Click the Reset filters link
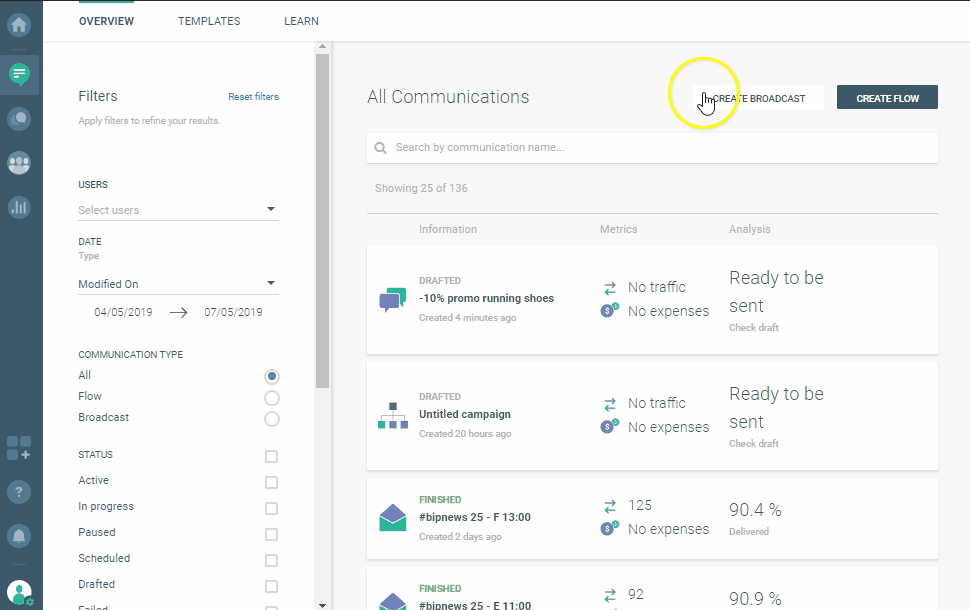The width and height of the screenshot is (970, 610). pos(253,97)
